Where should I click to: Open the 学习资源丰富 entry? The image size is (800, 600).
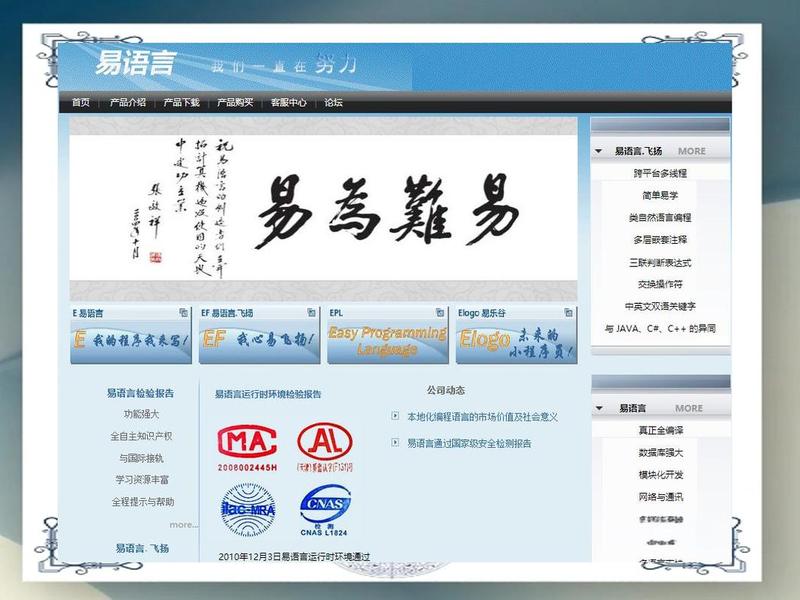(x=142, y=480)
